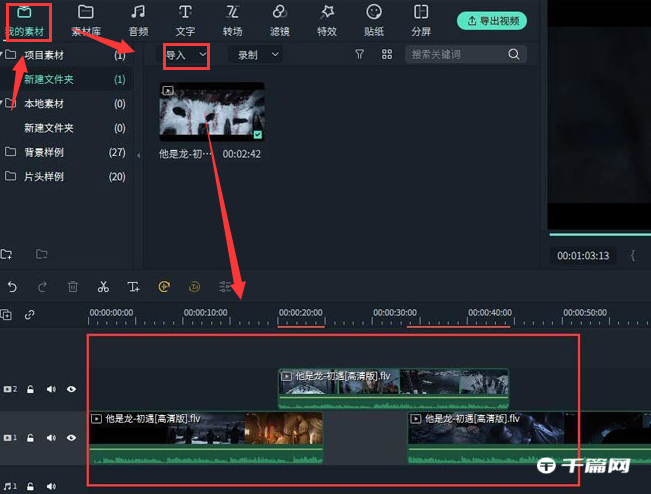651x494 pixels.
Task: Select the first clip on video track 1
Action: [x=206, y=438]
